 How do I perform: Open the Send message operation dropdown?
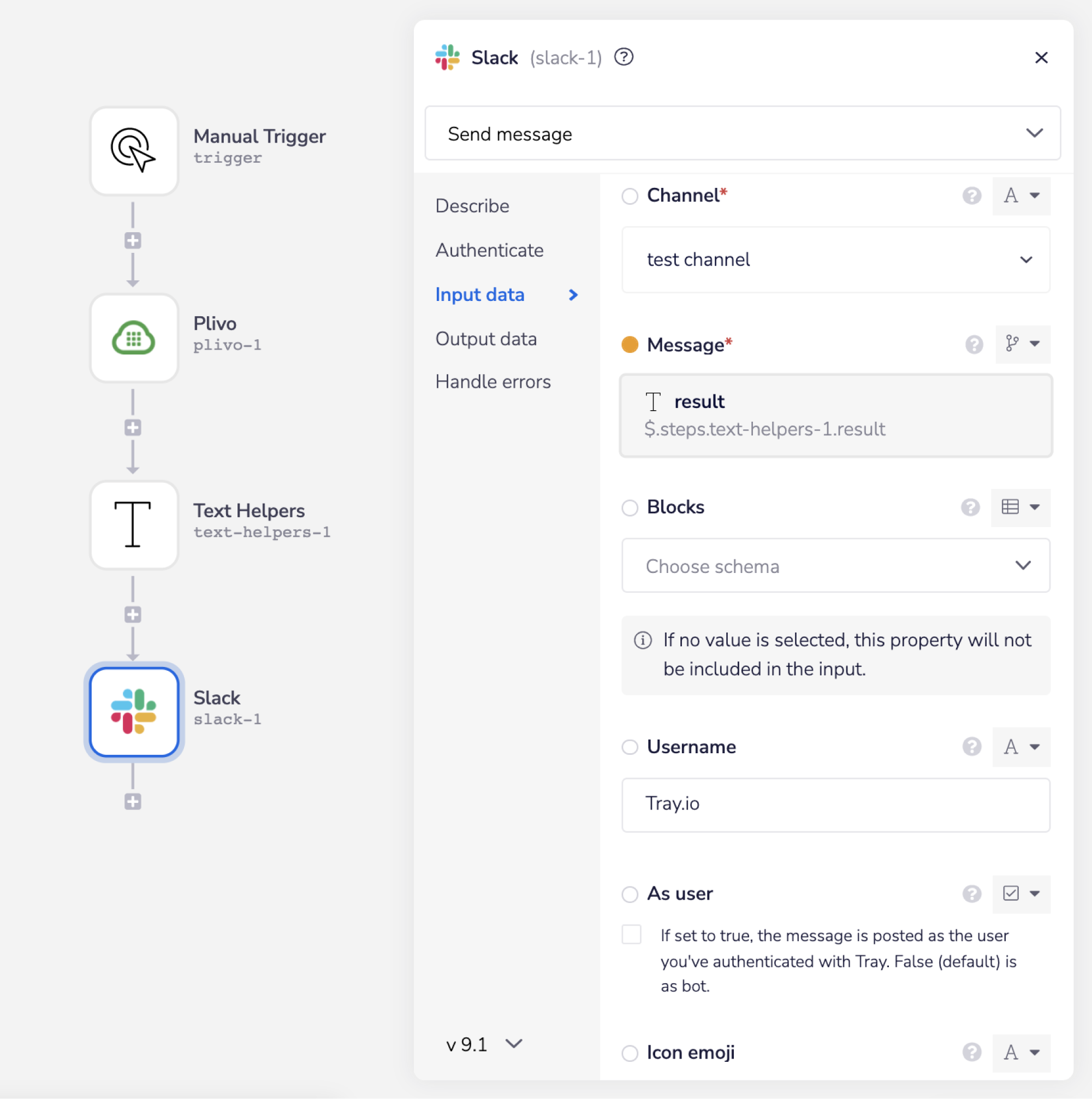click(742, 134)
